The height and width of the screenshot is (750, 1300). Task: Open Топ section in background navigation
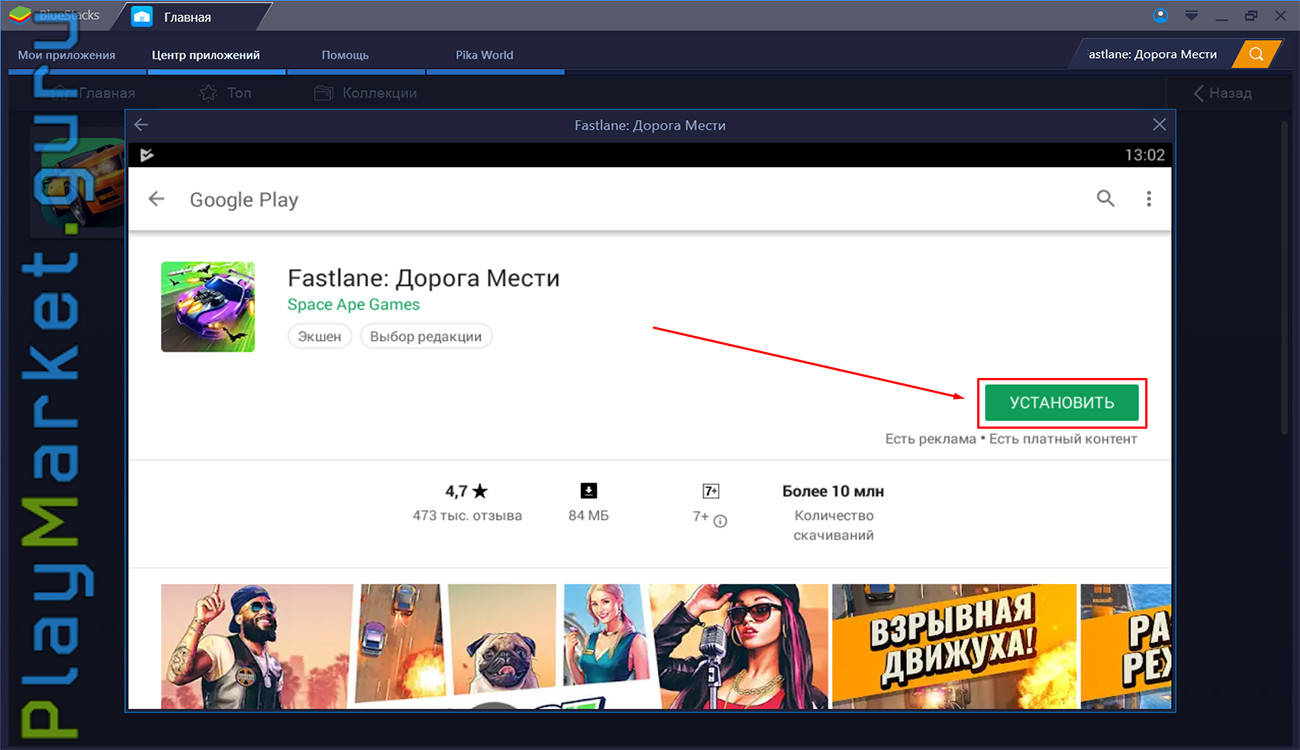(226, 93)
